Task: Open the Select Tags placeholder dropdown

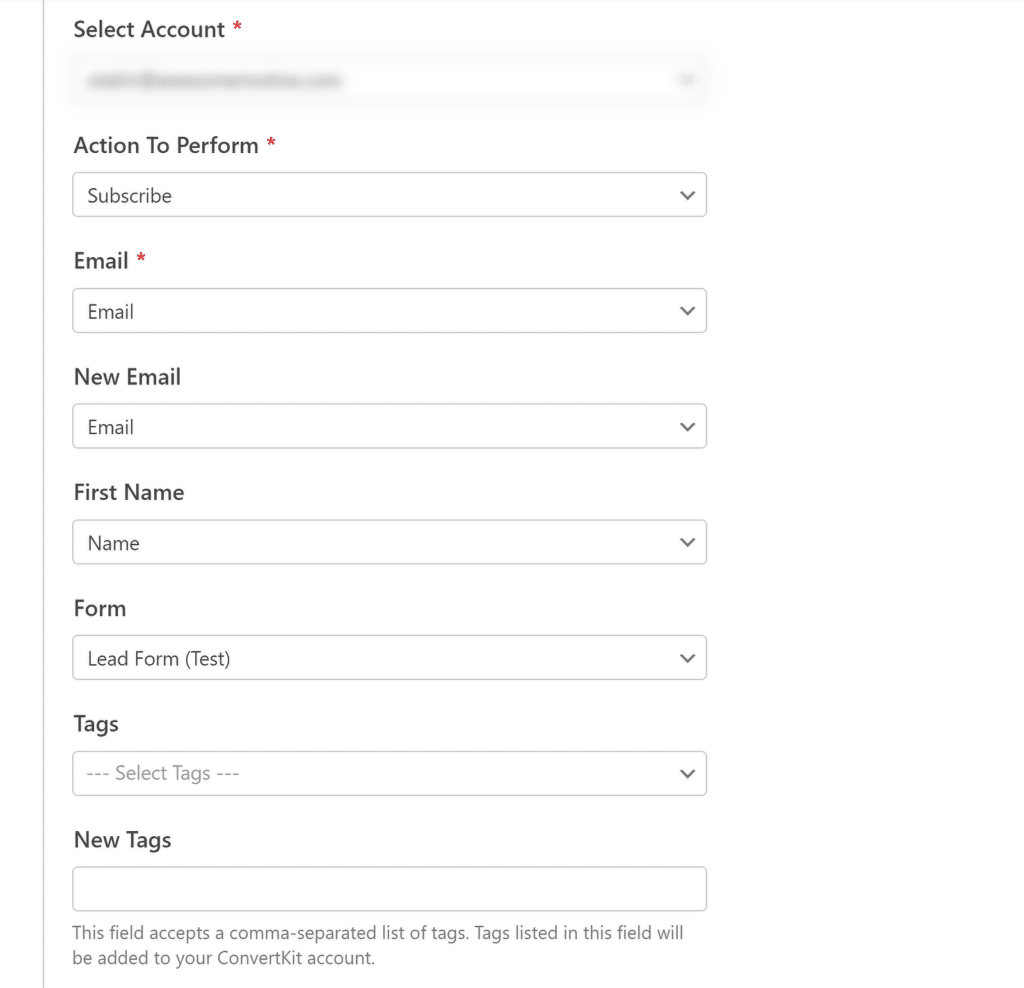Action: (380, 774)
